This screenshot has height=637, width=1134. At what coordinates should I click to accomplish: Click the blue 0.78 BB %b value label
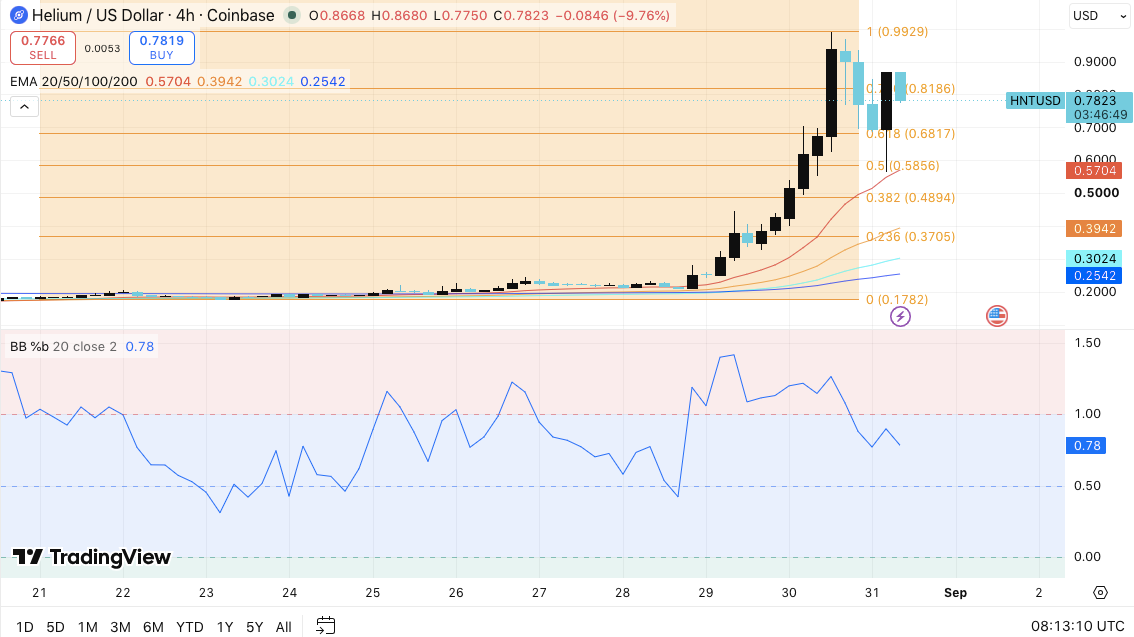coord(1087,445)
